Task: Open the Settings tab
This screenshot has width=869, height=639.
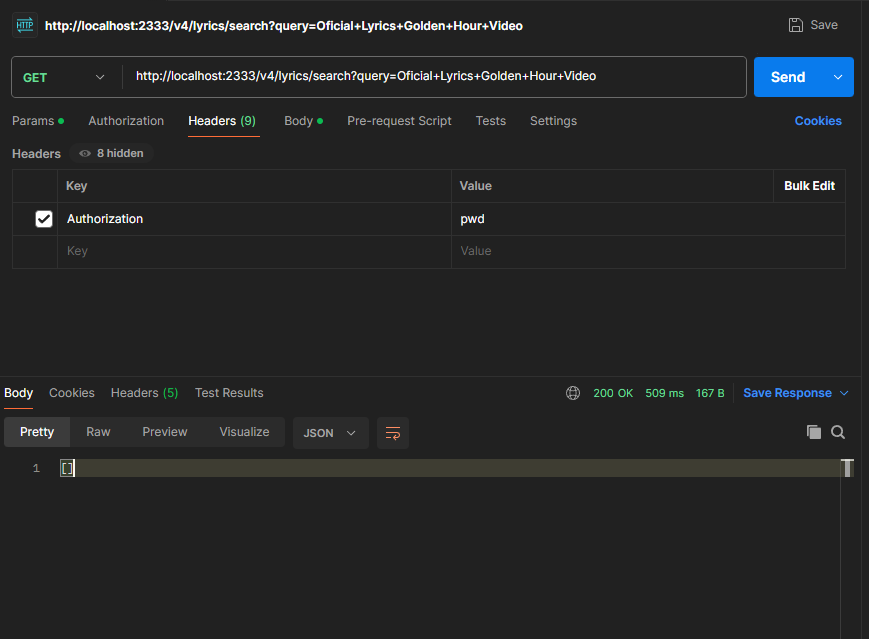Action: (x=553, y=121)
